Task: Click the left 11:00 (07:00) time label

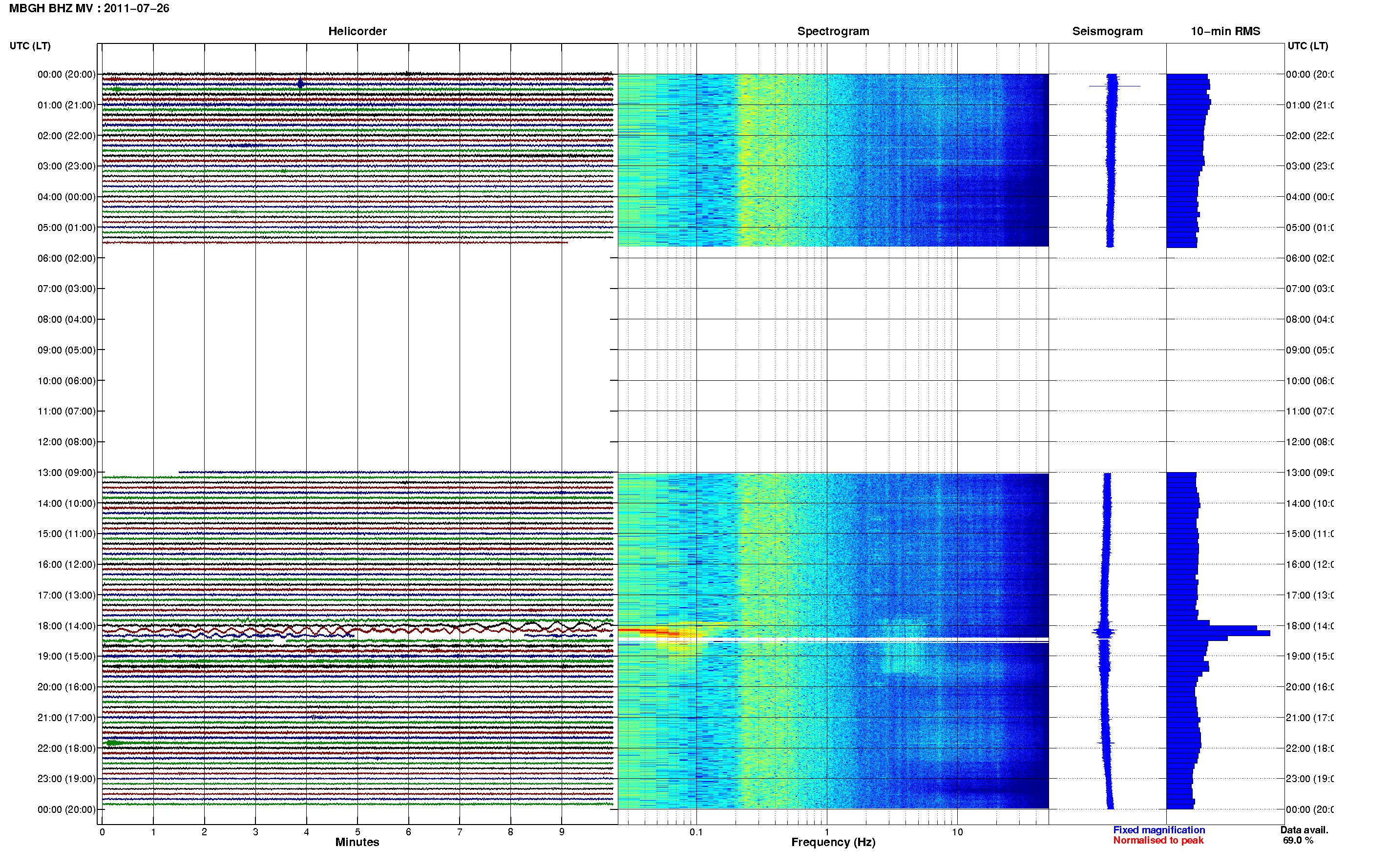Action: point(66,411)
